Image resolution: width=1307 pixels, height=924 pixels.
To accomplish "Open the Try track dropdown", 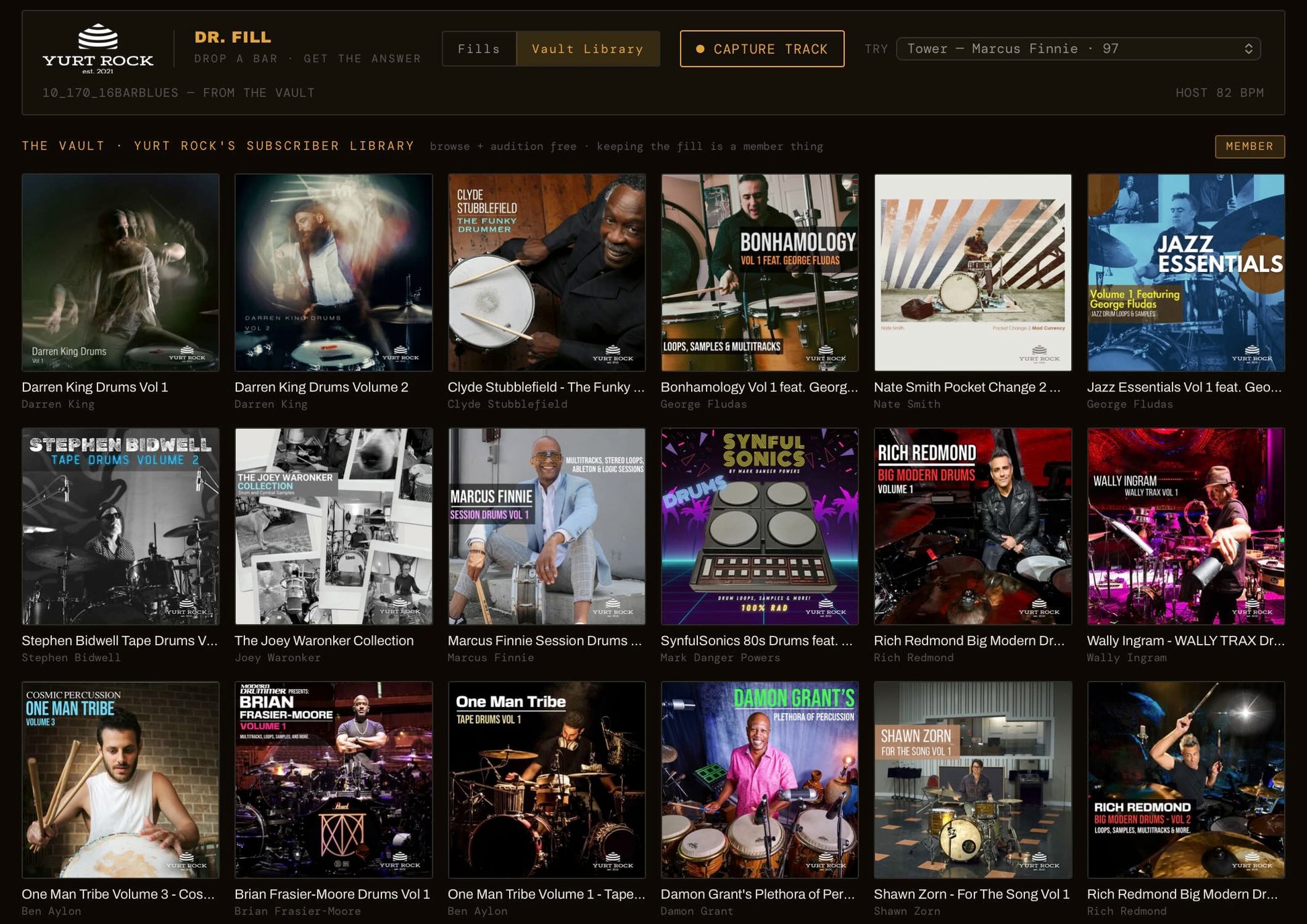I will (1078, 49).
